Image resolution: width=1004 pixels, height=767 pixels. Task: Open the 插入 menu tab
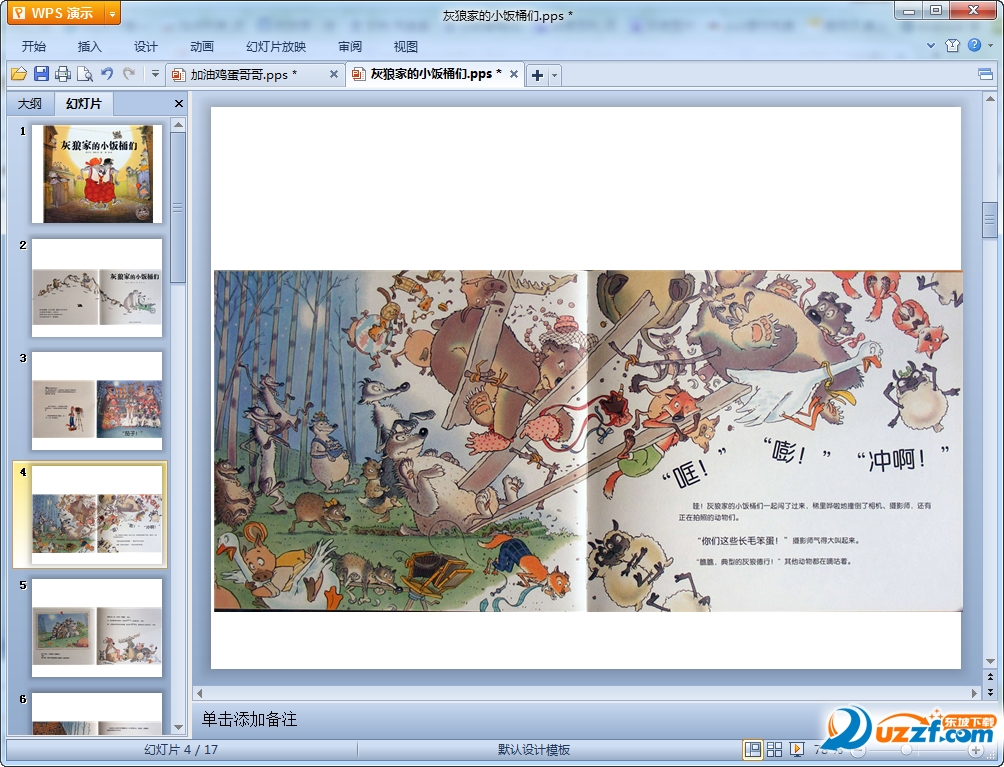(x=89, y=47)
